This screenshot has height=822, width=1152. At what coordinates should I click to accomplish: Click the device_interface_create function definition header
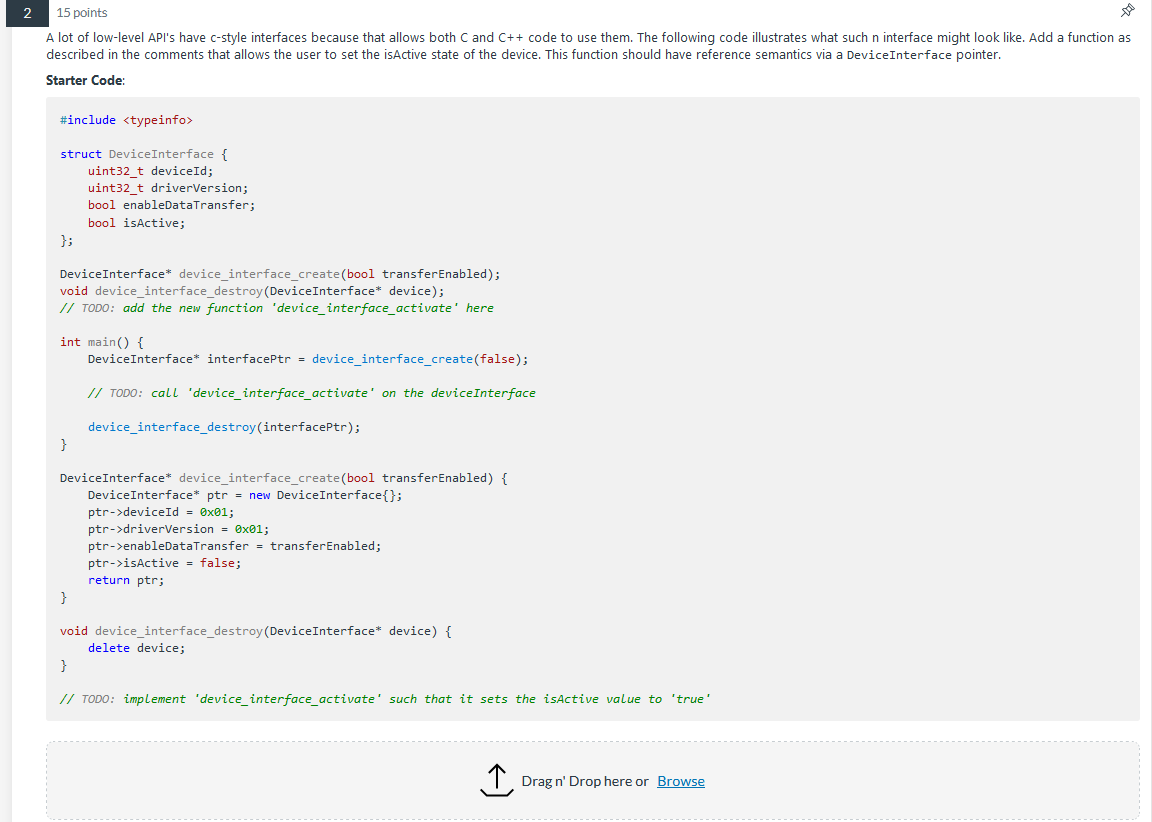(x=284, y=478)
